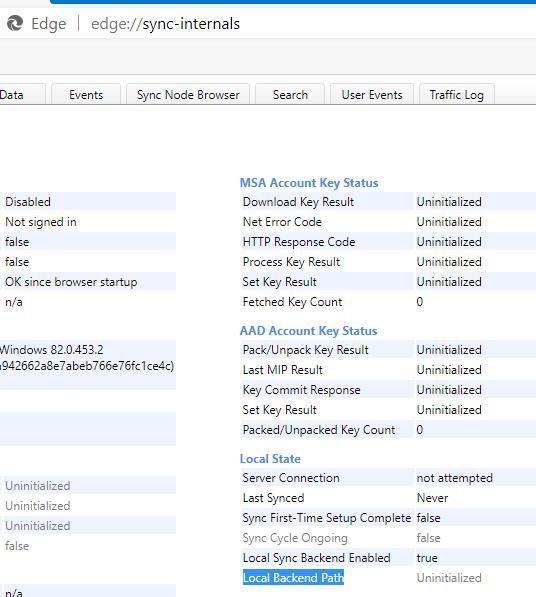
Task: Open the Traffic Log tab
Action: click(x=457, y=94)
